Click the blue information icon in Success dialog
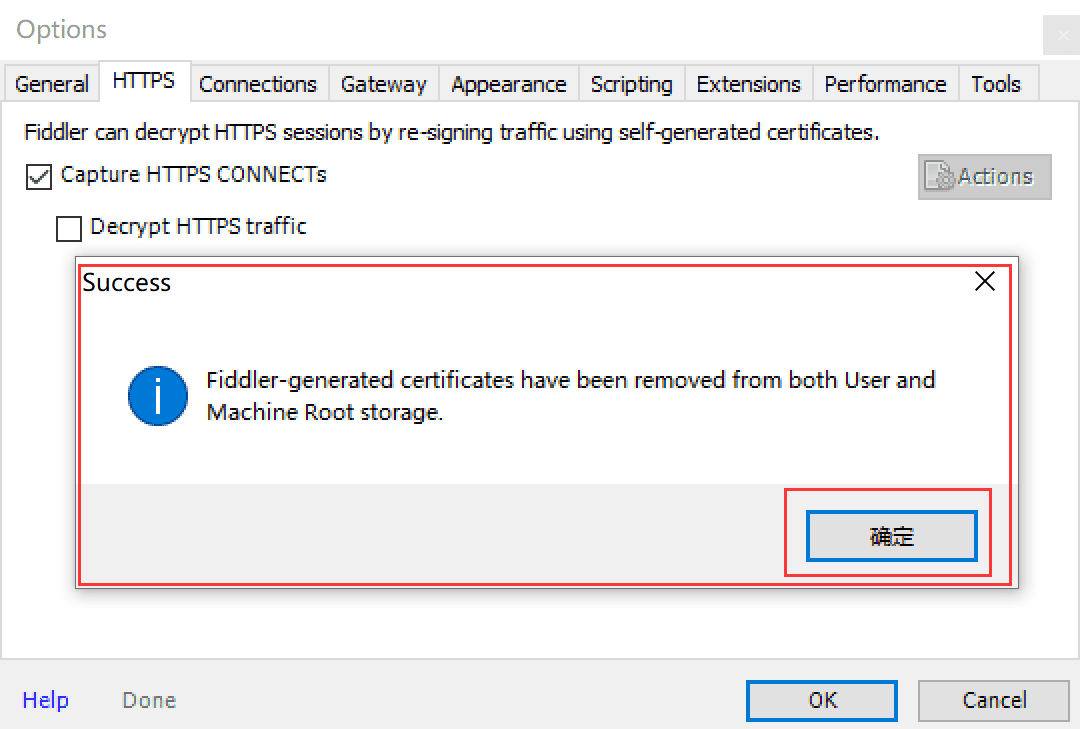The image size is (1080, 729). pyautogui.click(x=158, y=396)
